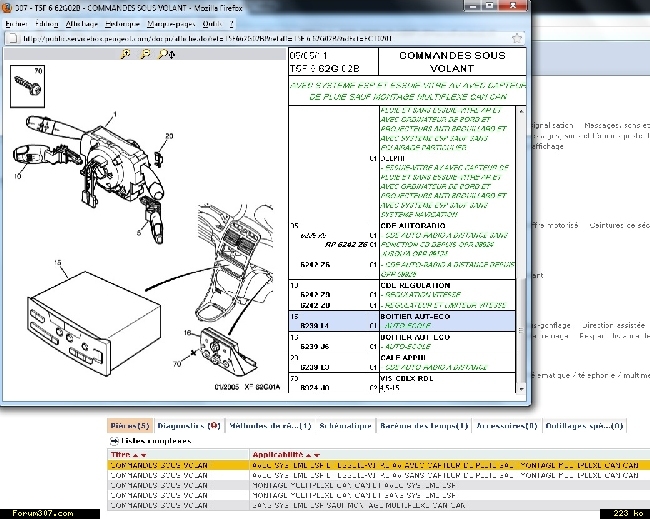Image resolution: width=650 pixels, height=519 pixels.
Task: Sort the Applicabilité column descending
Action: [x=317, y=455]
